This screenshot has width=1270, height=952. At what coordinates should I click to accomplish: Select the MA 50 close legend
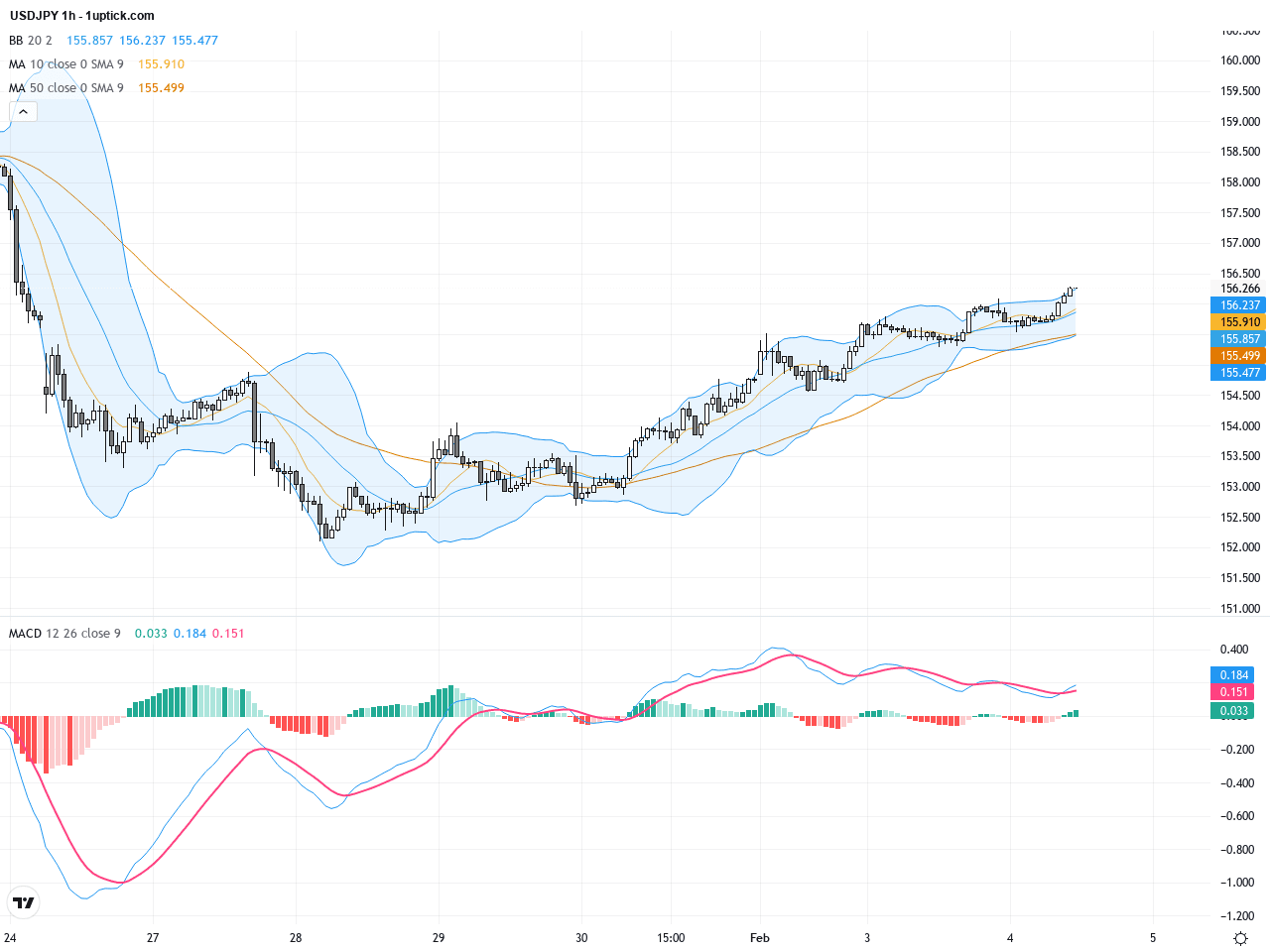tap(66, 88)
